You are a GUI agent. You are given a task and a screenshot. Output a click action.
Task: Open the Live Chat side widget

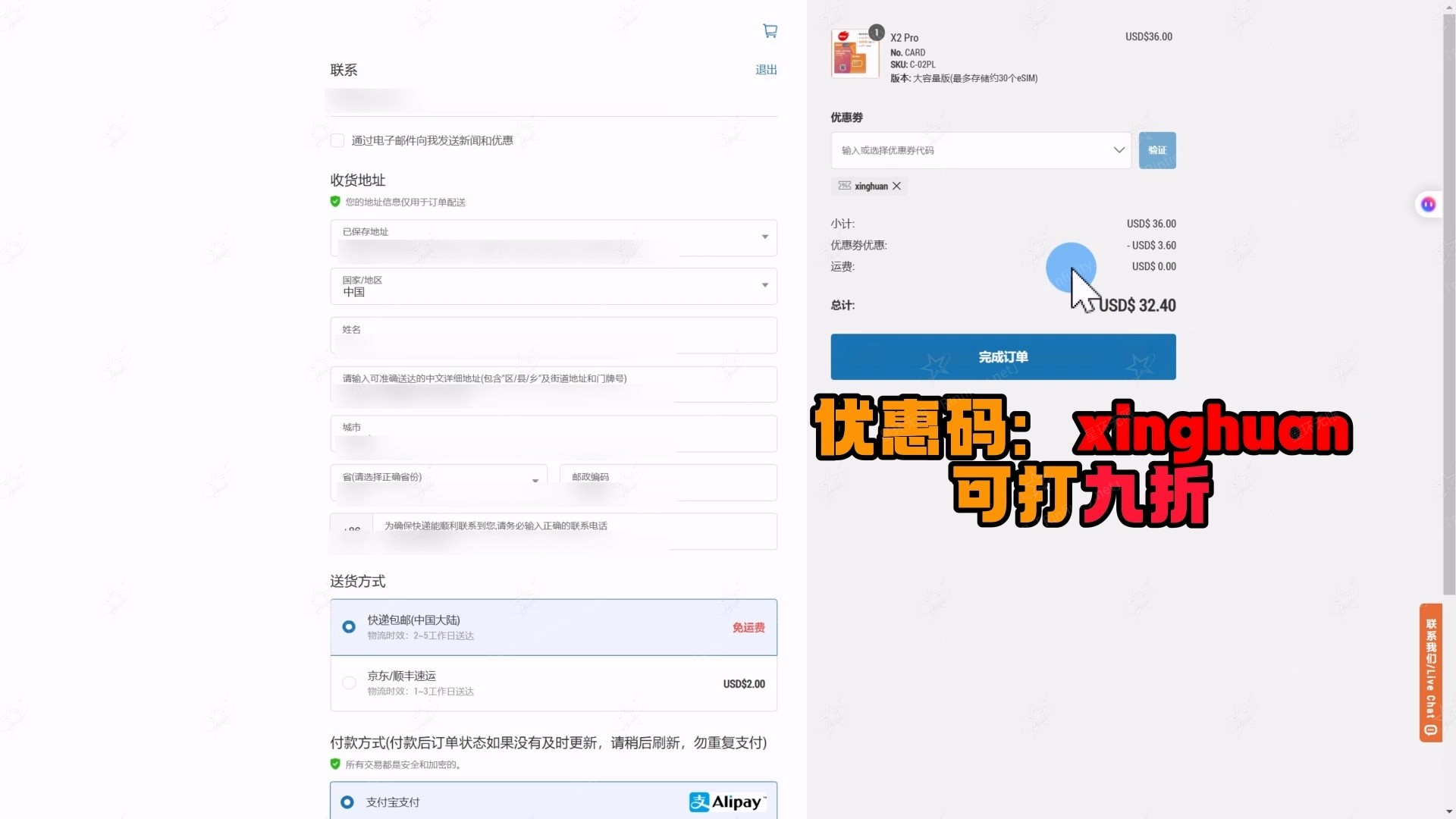[1430, 673]
